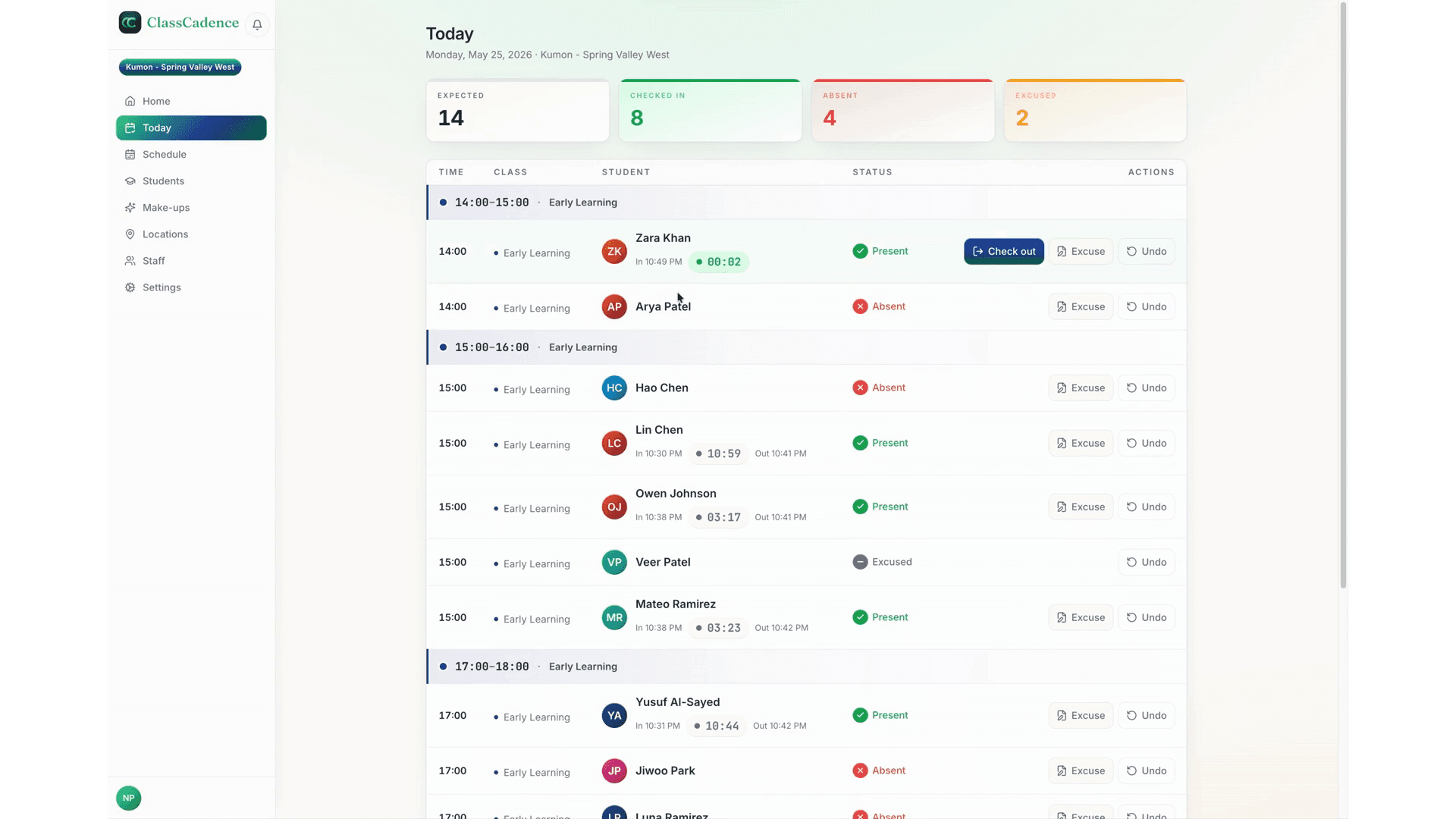Click the Absent summary card
Image resolution: width=1456 pixels, height=819 pixels.
pyautogui.click(x=902, y=111)
